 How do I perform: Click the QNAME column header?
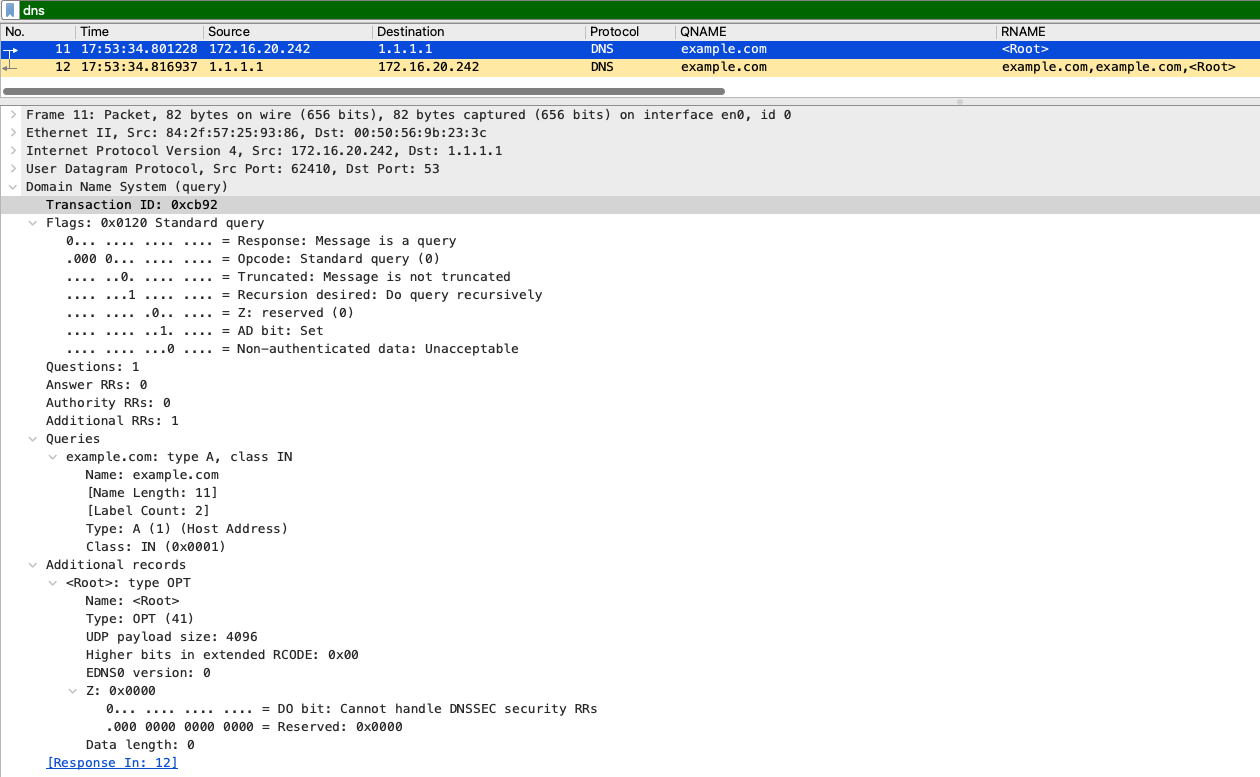(837, 32)
